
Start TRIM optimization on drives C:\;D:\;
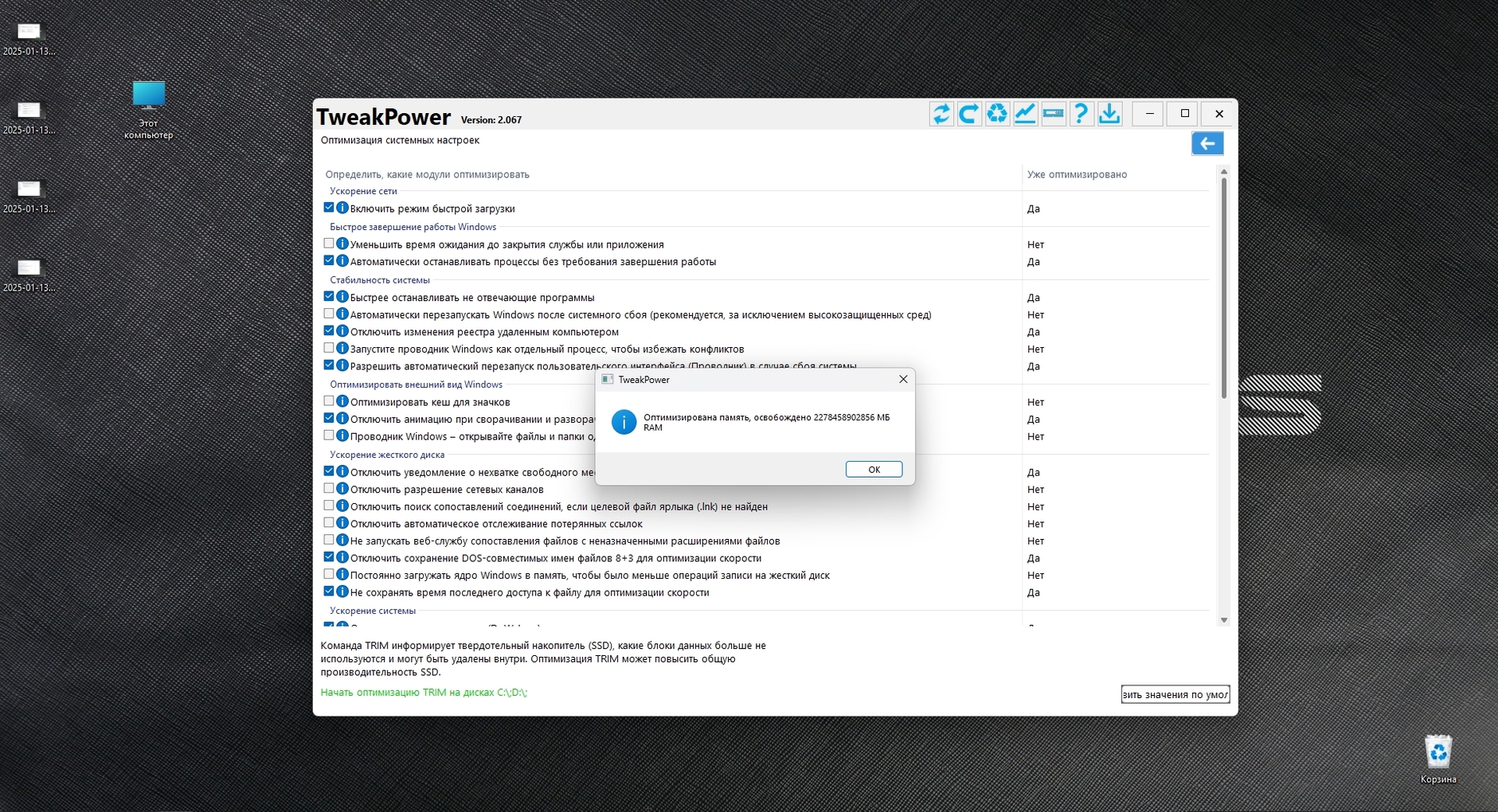click(424, 693)
